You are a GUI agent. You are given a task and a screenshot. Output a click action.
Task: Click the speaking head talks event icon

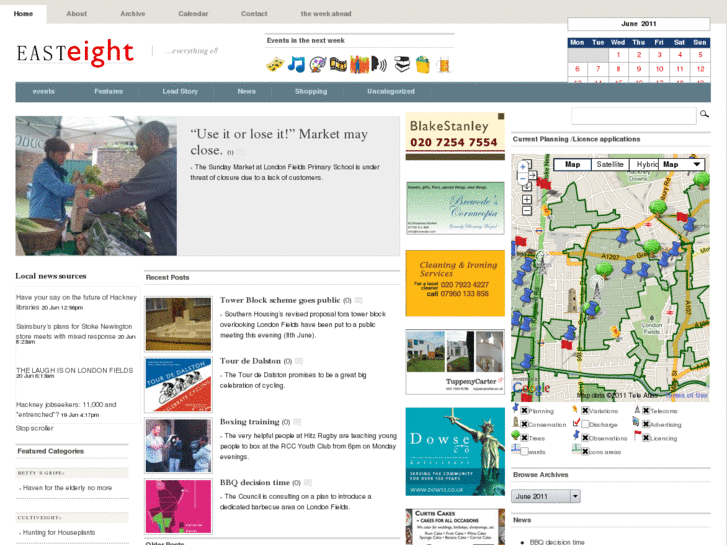pos(379,64)
